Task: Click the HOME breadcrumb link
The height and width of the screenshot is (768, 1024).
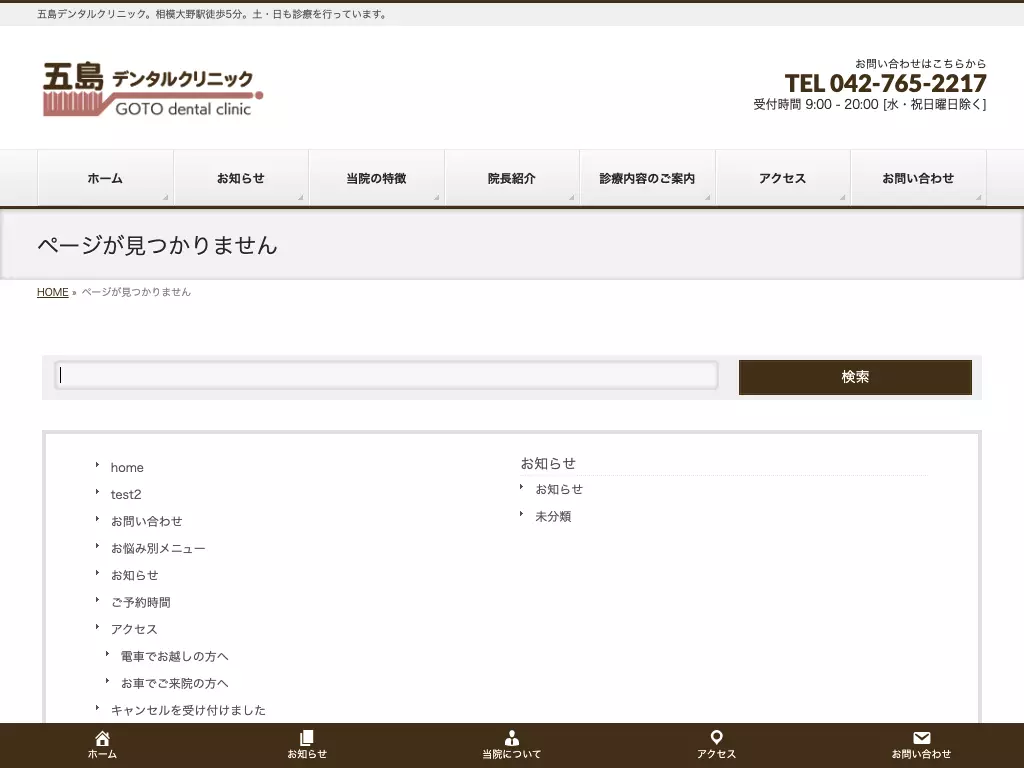Action: 52,292
